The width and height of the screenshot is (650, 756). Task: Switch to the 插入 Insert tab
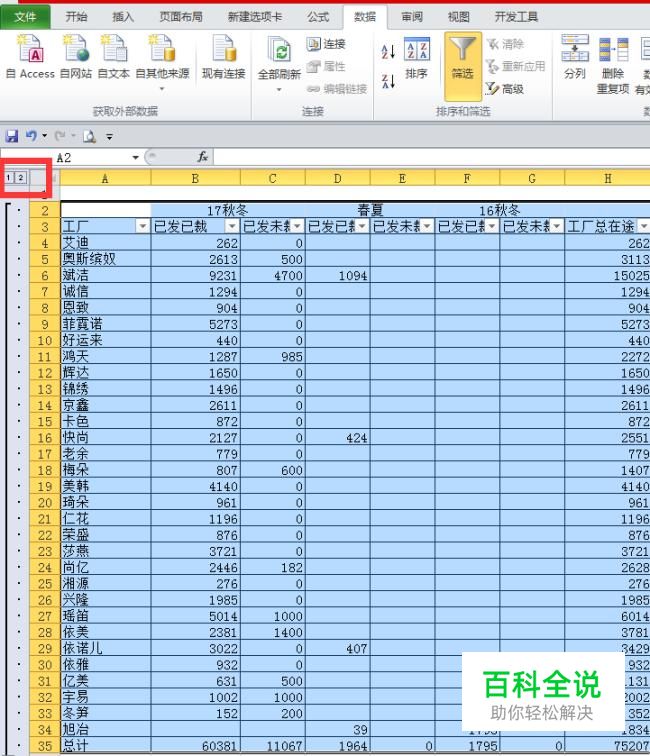pyautogui.click(x=122, y=17)
